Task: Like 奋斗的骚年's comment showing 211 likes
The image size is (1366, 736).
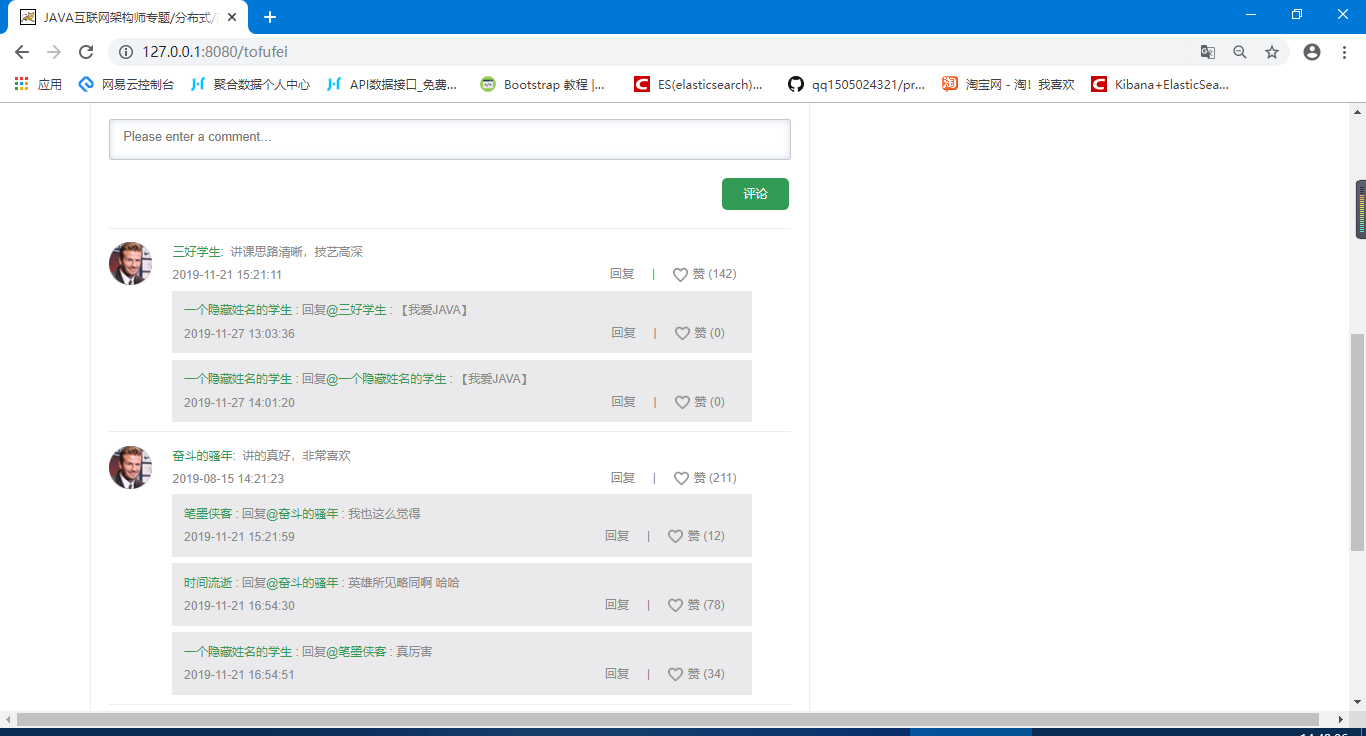Action: tap(681, 478)
